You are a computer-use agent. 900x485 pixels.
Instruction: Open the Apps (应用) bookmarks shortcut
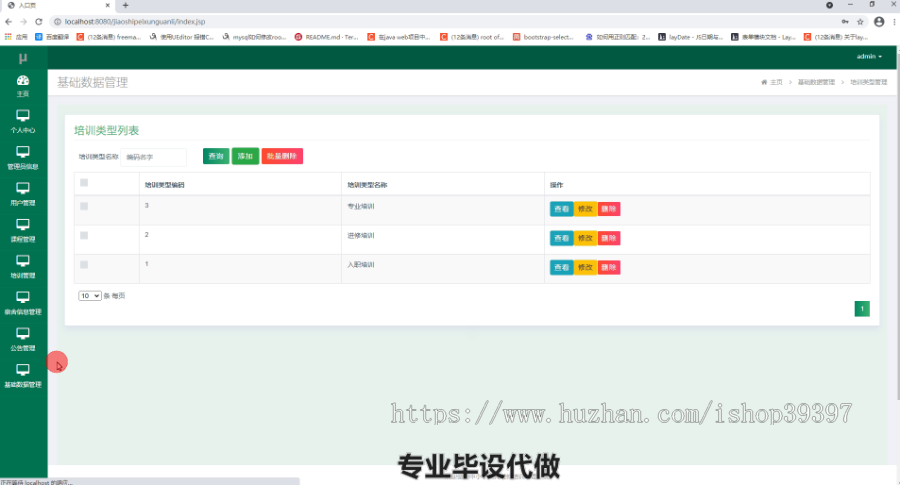[x=16, y=37]
